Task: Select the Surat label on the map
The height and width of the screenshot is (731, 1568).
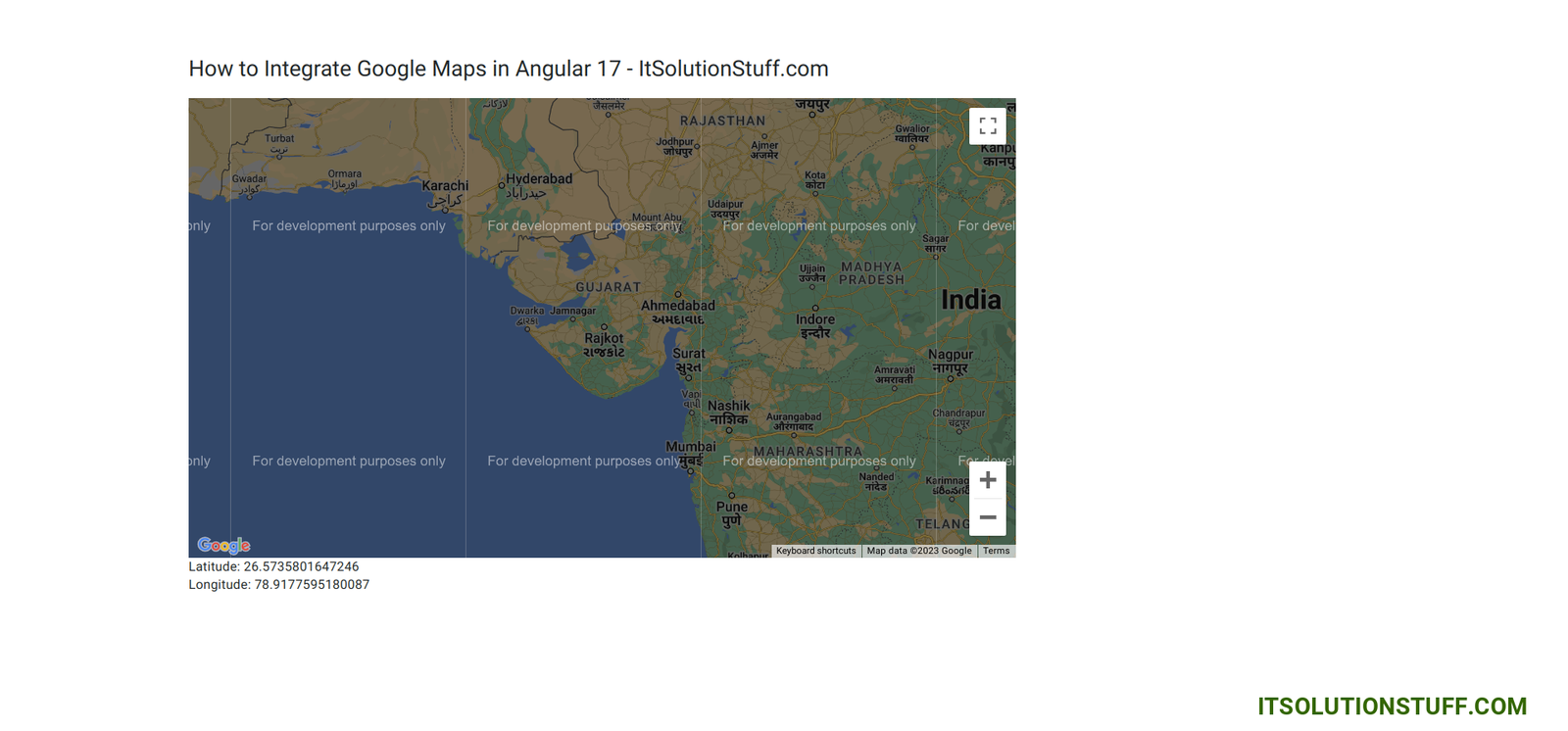Action: tap(688, 354)
